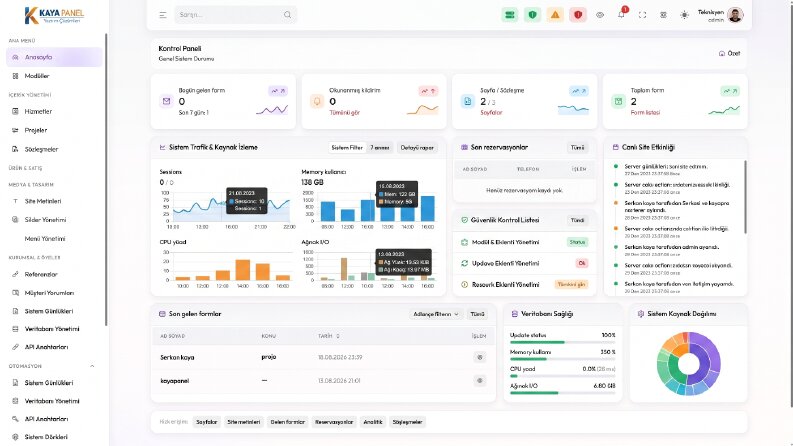Viewport: 793px width, 446px height.
Task: Click the bell icon on Okunmamış bildirim card
Action: pyautogui.click(x=317, y=101)
